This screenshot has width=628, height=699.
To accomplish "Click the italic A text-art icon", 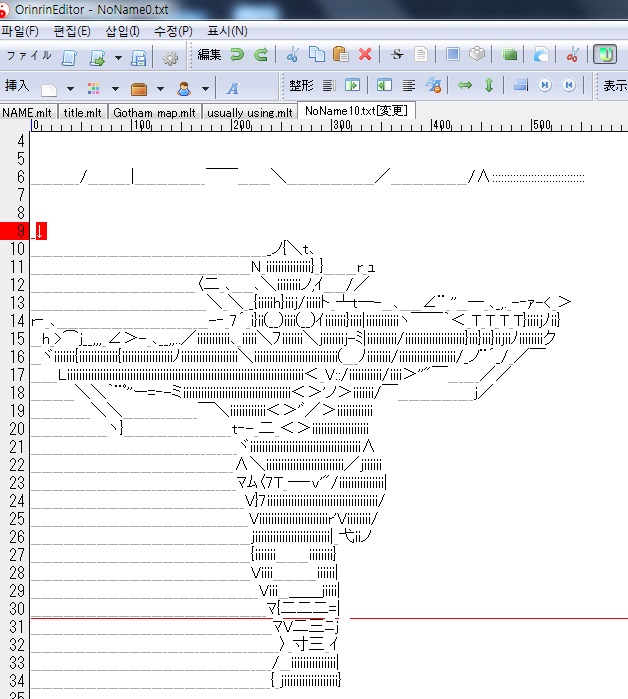I will (x=232, y=87).
